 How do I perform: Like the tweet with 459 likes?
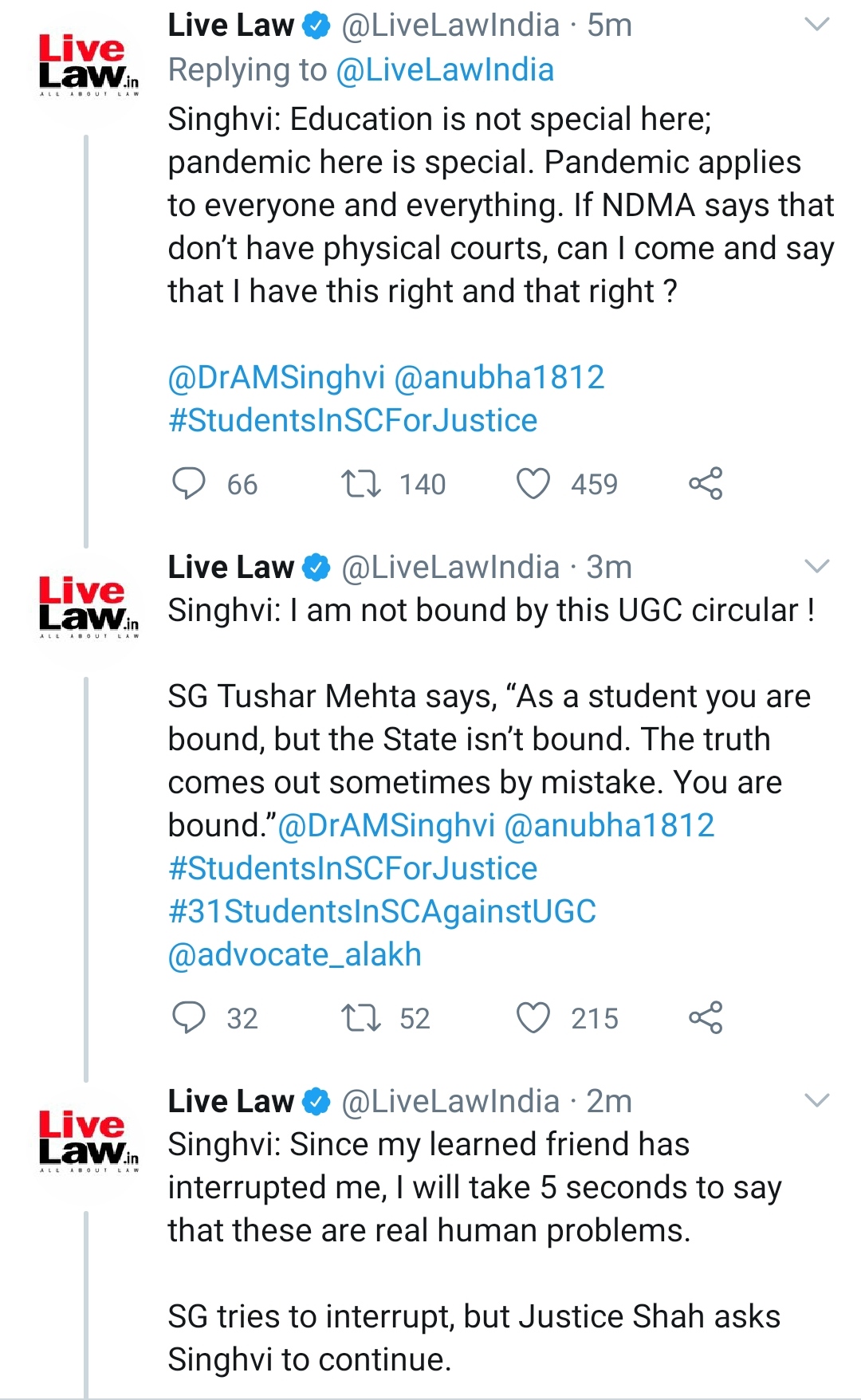533,484
